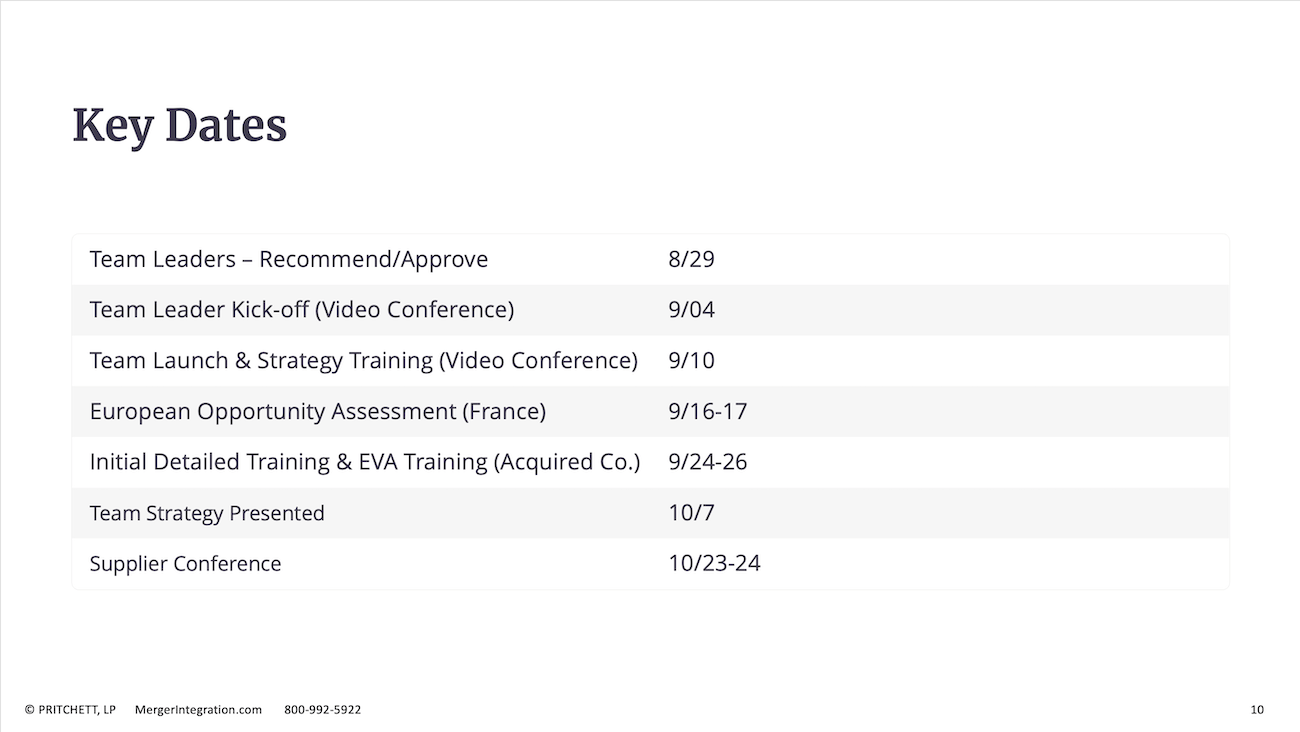Select 'Team Launch & Strategy Training' row label
This screenshot has width=1300, height=732.
[363, 361]
